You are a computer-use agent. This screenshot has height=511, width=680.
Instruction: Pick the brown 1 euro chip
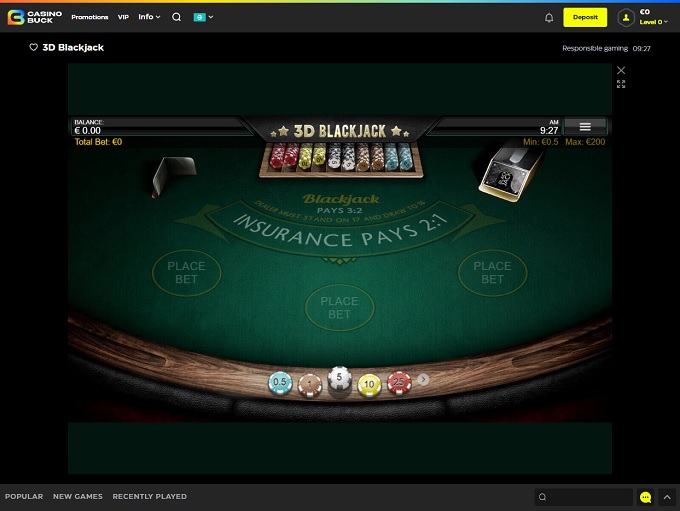point(310,384)
